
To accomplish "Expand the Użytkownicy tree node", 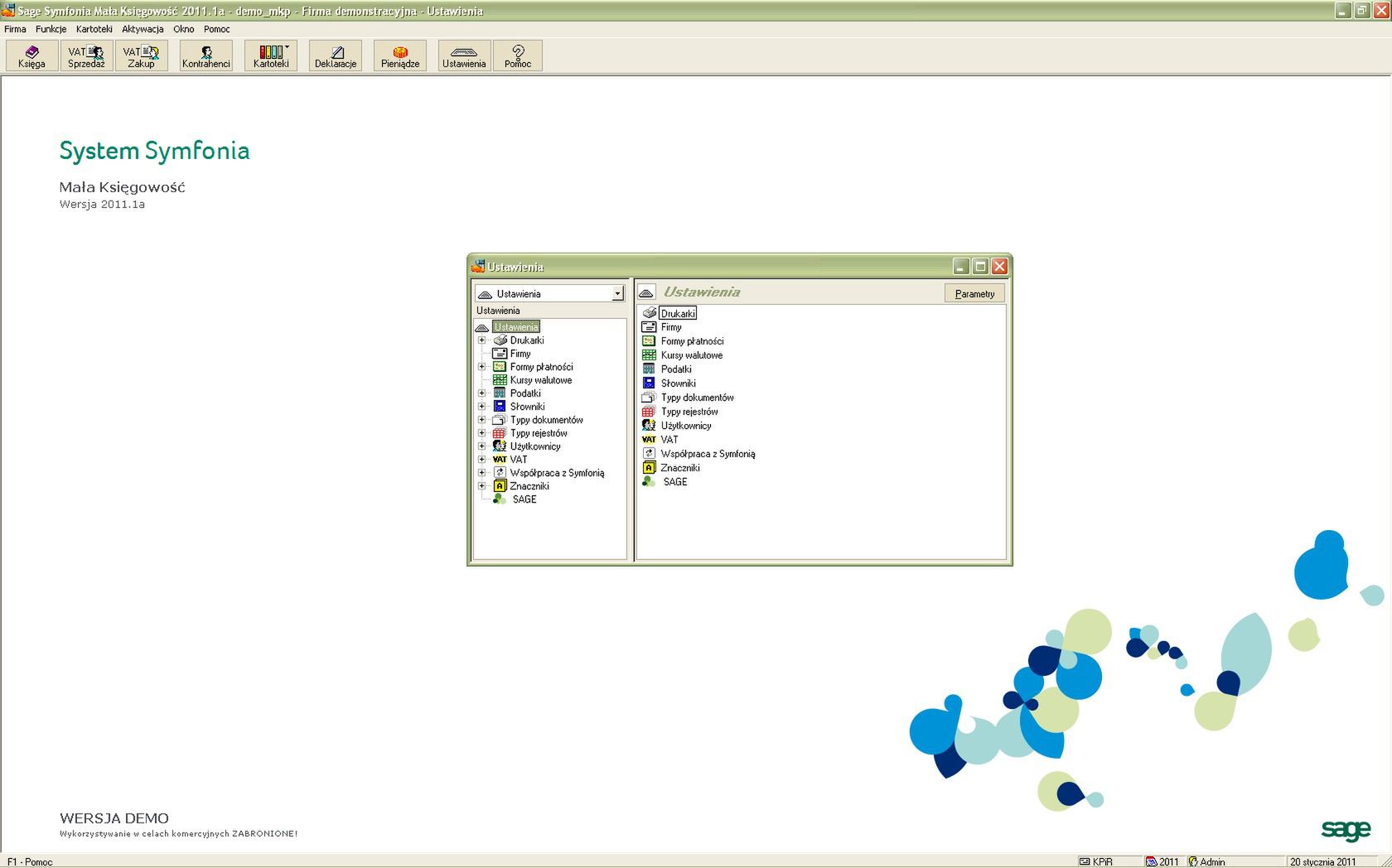I will click(x=481, y=446).
